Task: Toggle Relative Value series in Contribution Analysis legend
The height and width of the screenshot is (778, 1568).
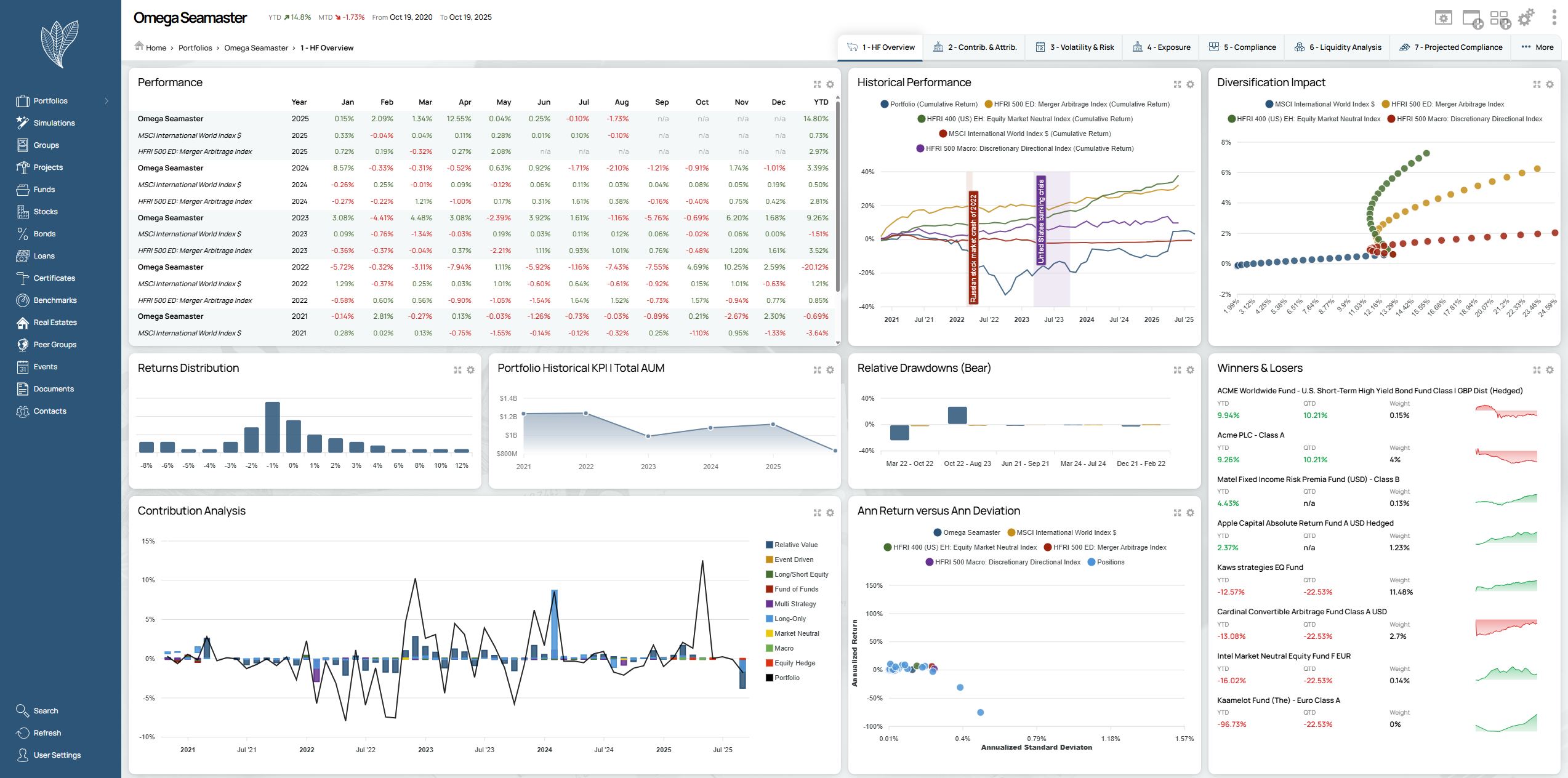Action: (x=795, y=545)
